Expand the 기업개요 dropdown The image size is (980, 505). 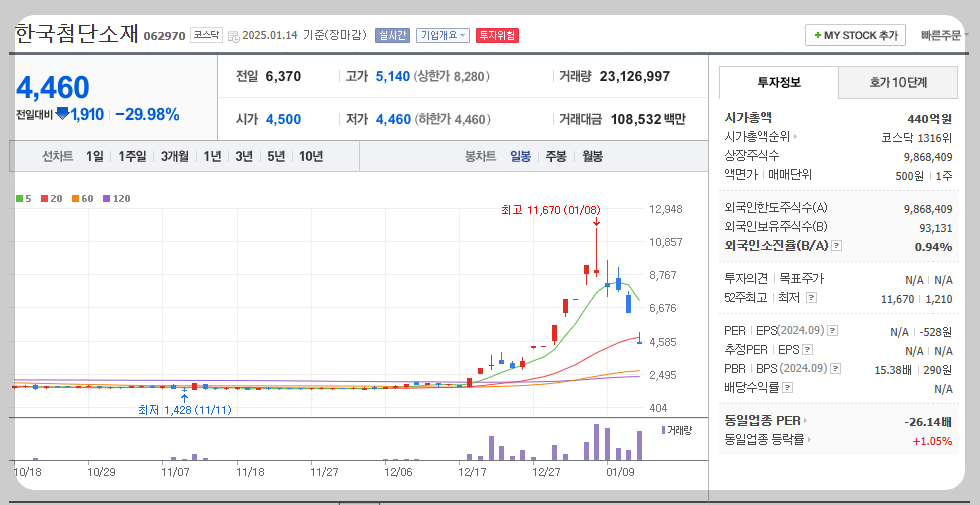[442, 36]
